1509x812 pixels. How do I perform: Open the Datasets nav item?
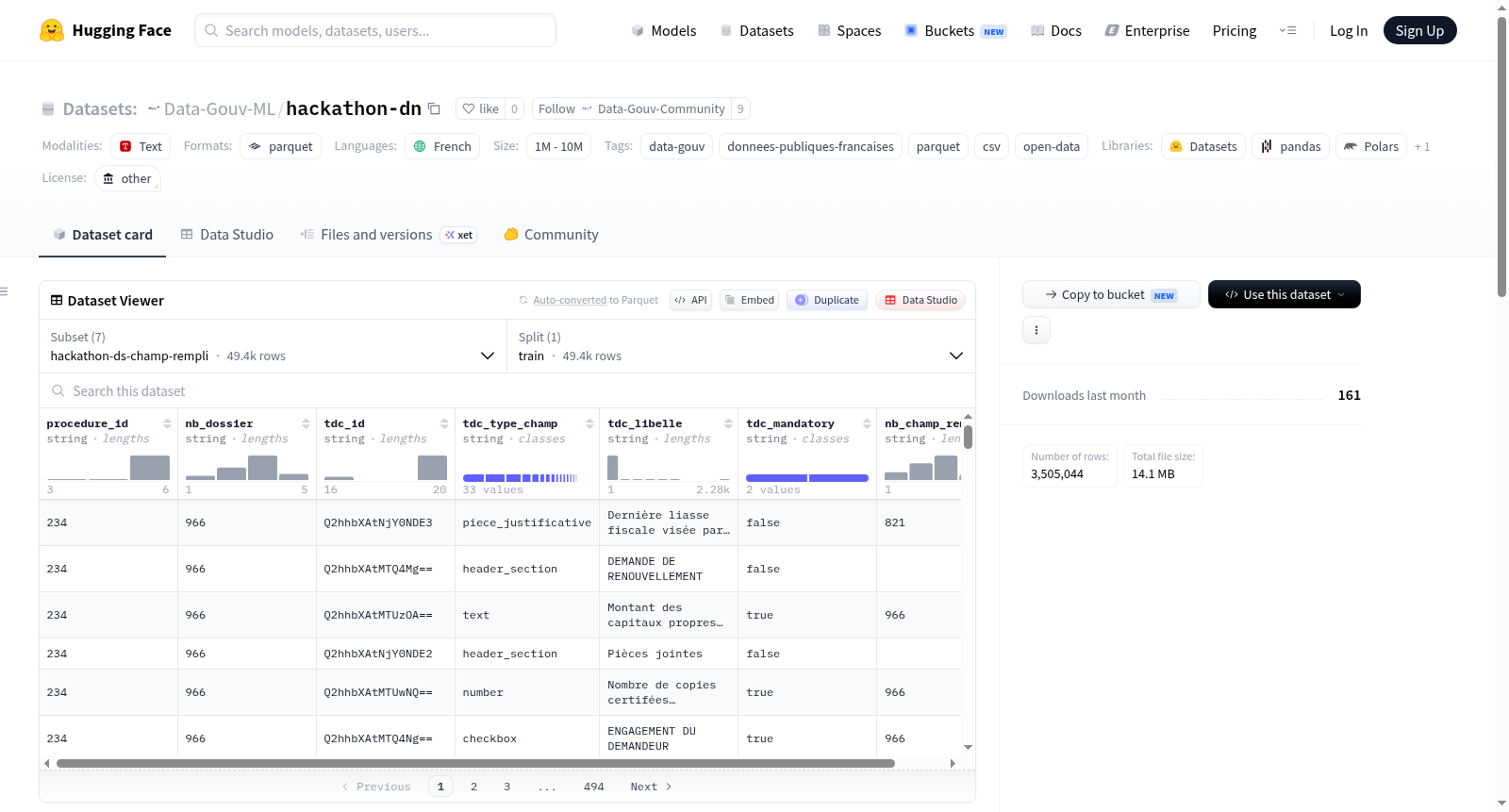click(x=757, y=30)
